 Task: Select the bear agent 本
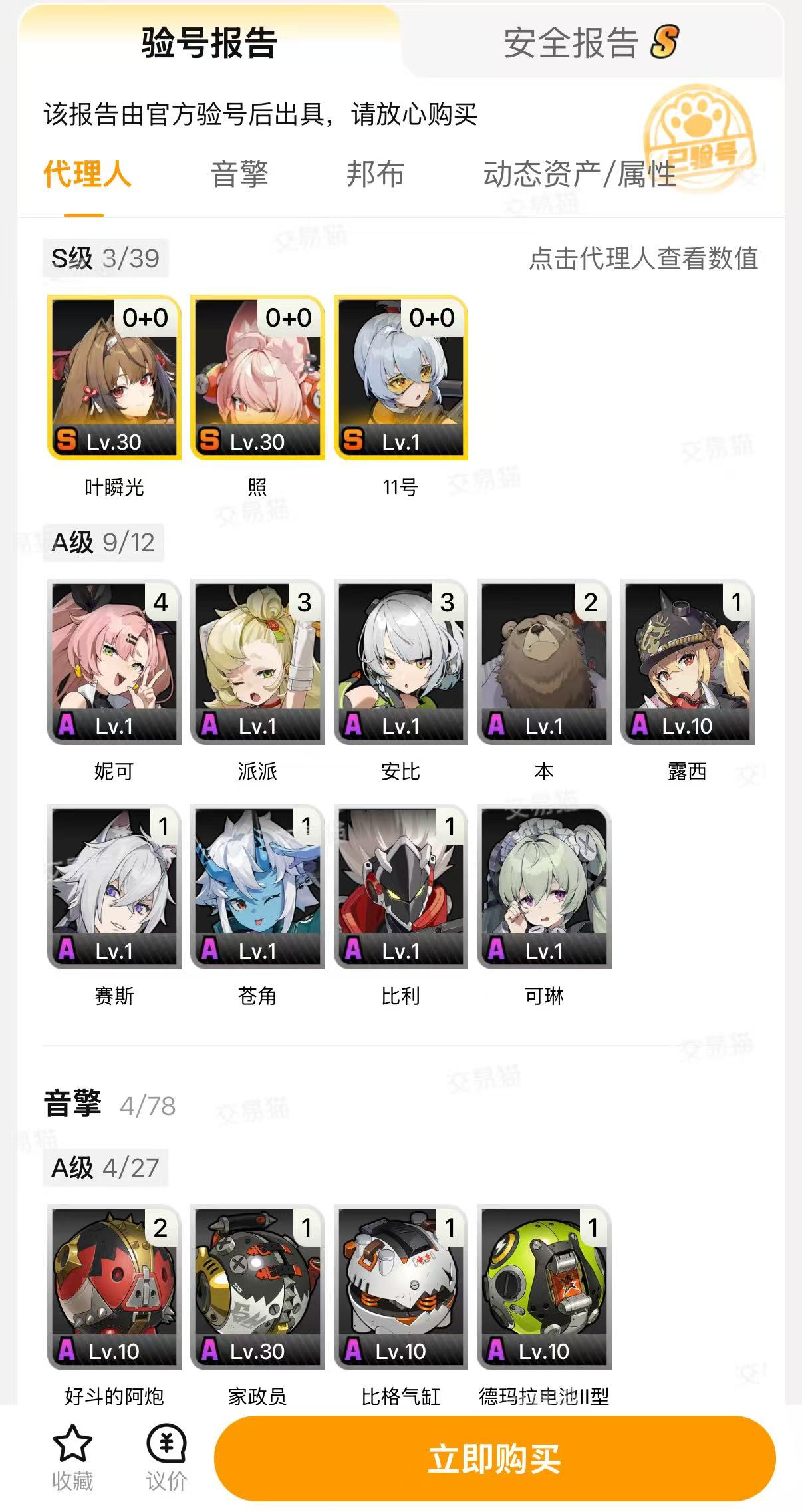544,662
